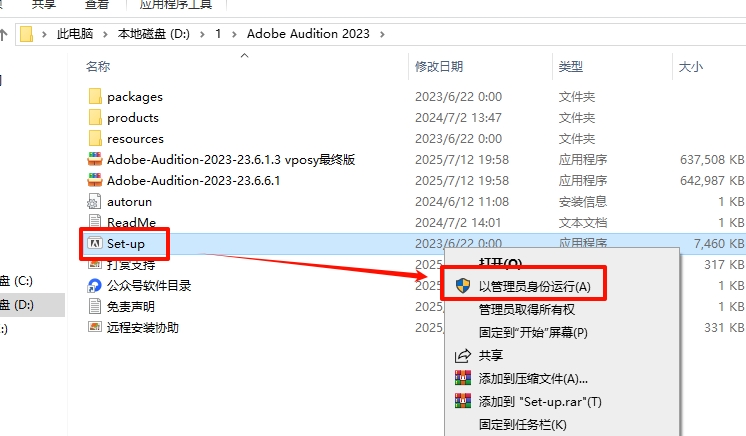Click the ReadMe text document icon

[x=95, y=221]
